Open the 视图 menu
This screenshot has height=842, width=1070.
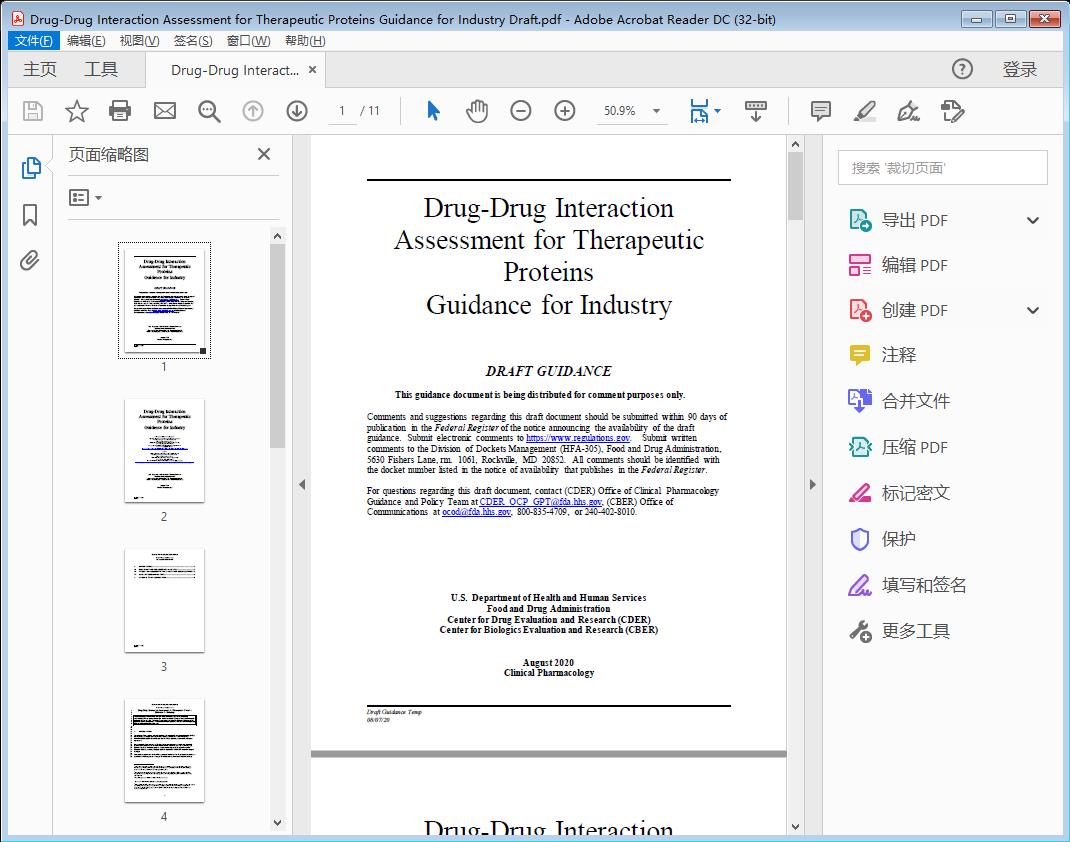137,40
